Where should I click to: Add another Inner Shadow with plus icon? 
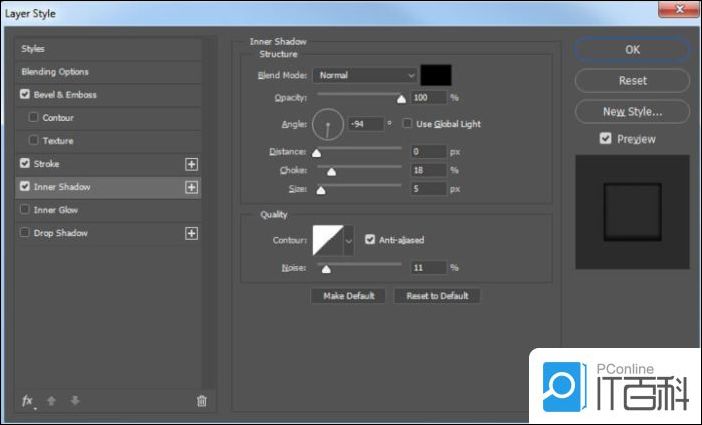coord(192,187)
